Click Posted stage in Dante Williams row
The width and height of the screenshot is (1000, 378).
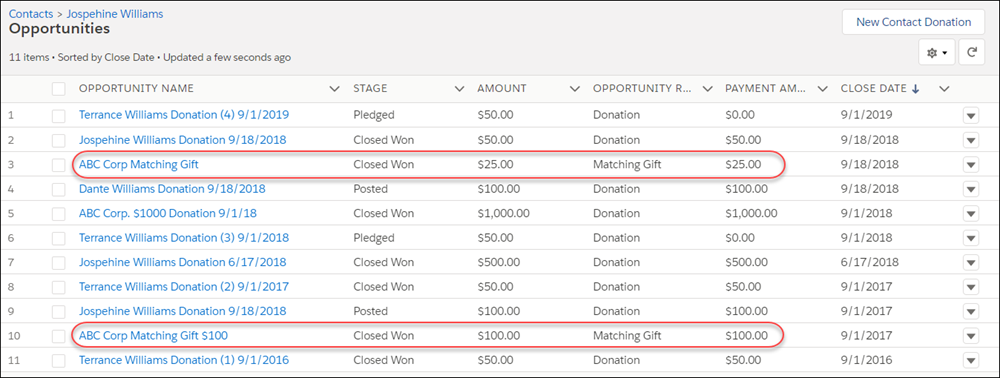click(x=371, y=189)
